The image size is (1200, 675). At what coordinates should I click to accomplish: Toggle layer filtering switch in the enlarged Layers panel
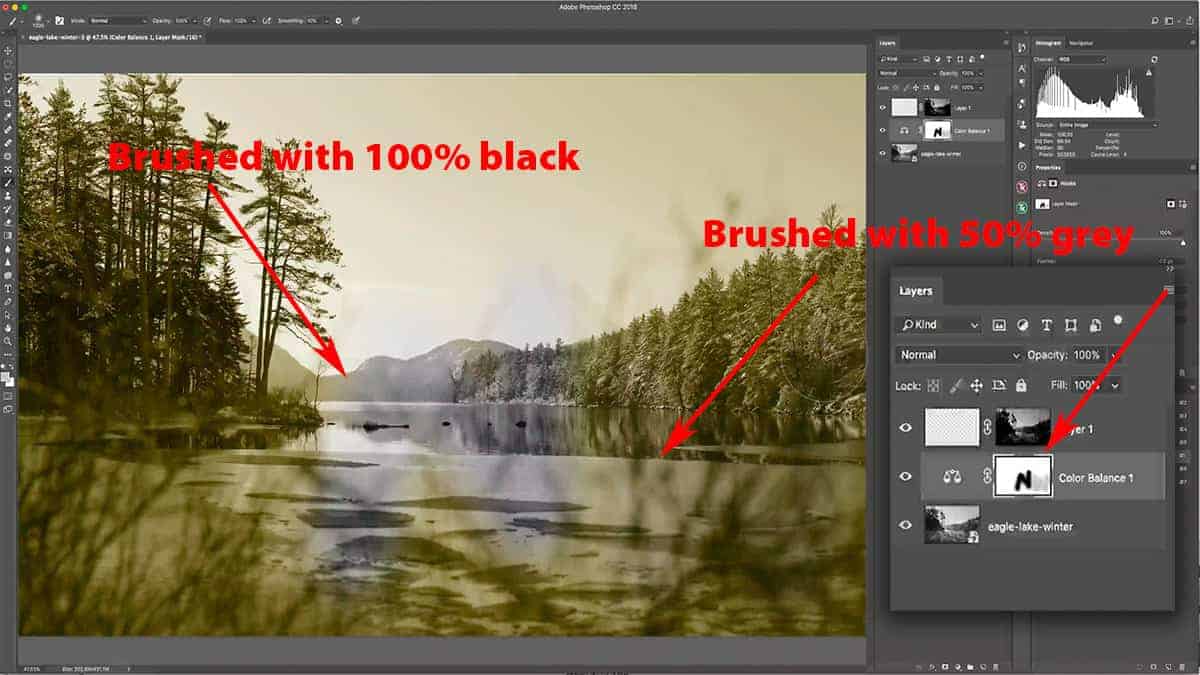pos(1118,320)
